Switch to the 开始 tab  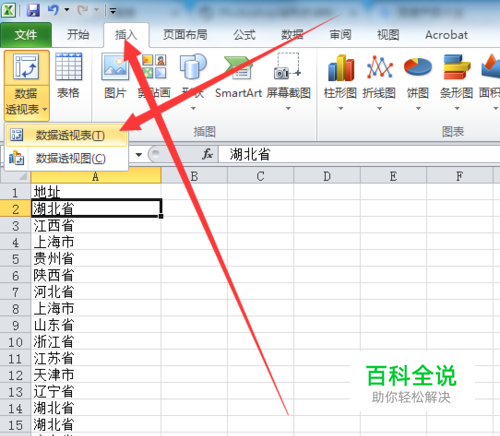[x=78, y=35]
